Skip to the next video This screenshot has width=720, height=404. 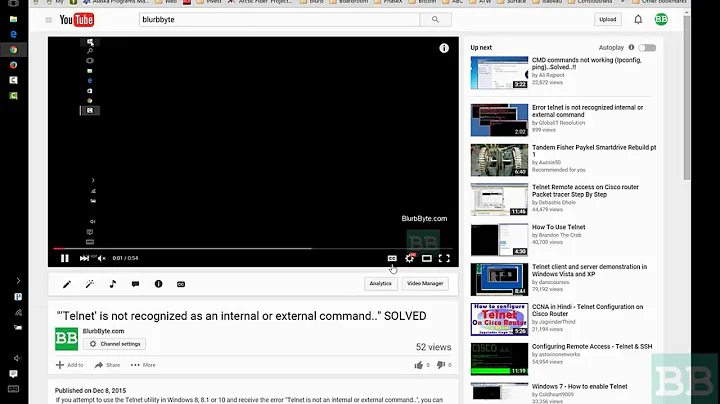84,258
